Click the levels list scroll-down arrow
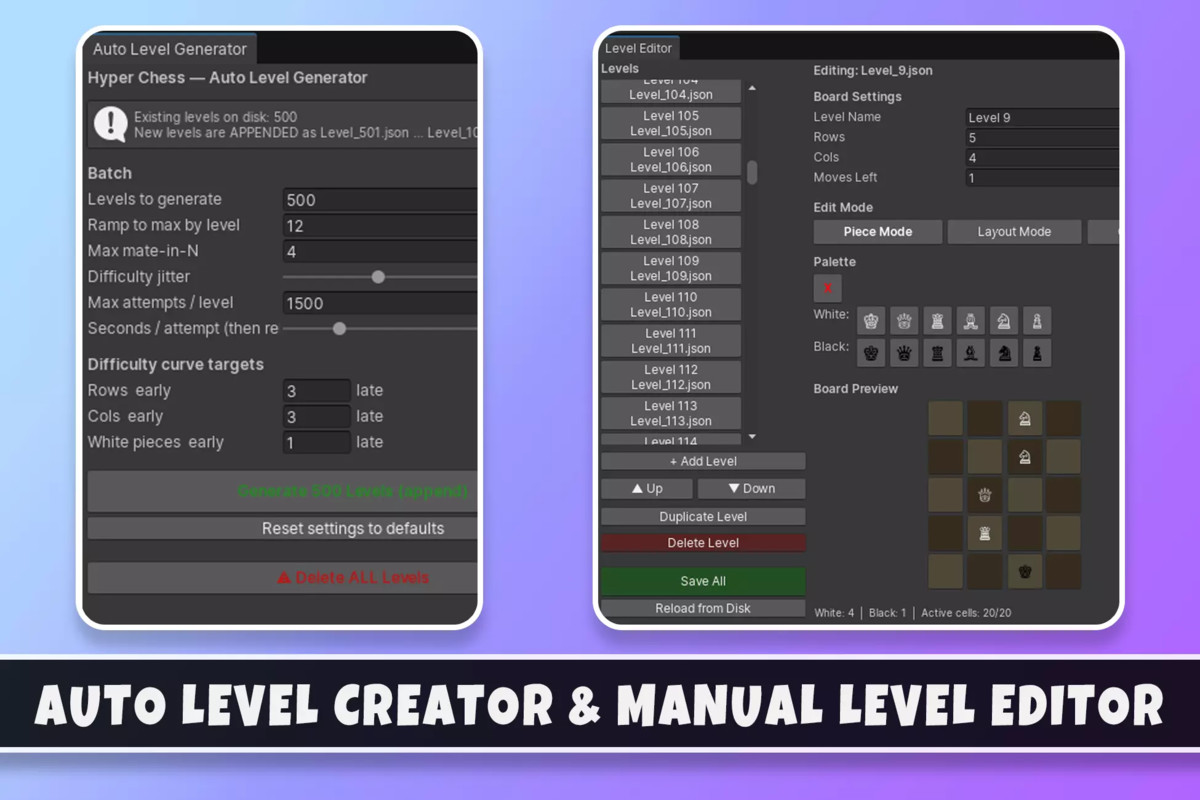Viewport: 1200px width, 800px height. click(x=752, y=437)
